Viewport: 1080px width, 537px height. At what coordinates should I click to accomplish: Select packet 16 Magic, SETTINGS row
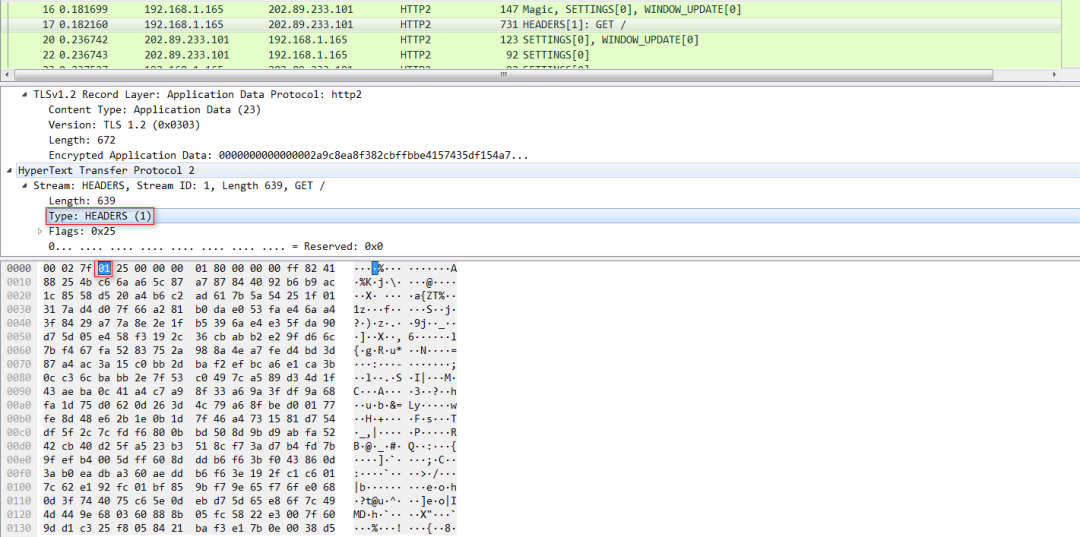tap(530, 10)
